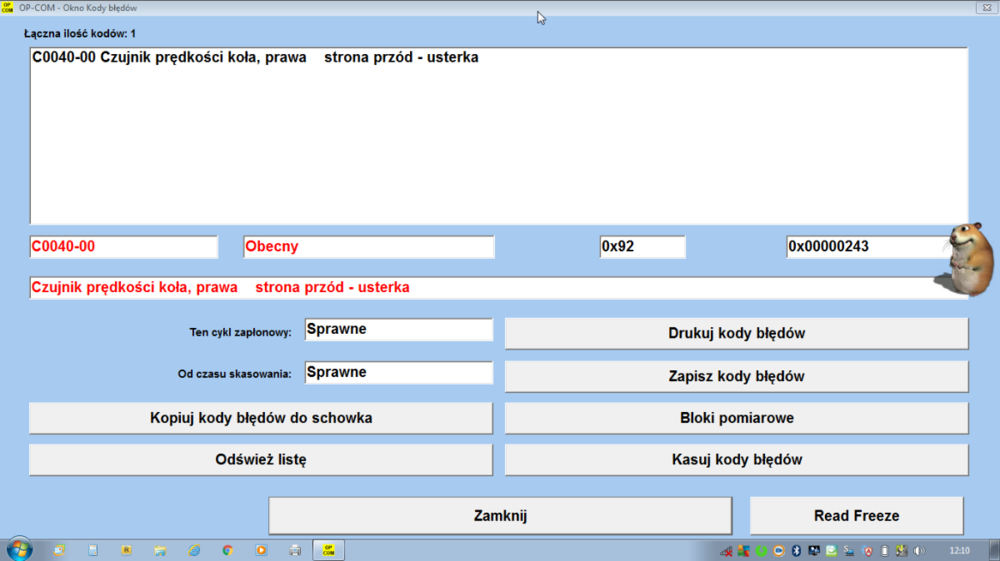Screen dimensions: 1000x561
Task: Clear codes with Kasuj kody błędów
Action: pos(736,460)
